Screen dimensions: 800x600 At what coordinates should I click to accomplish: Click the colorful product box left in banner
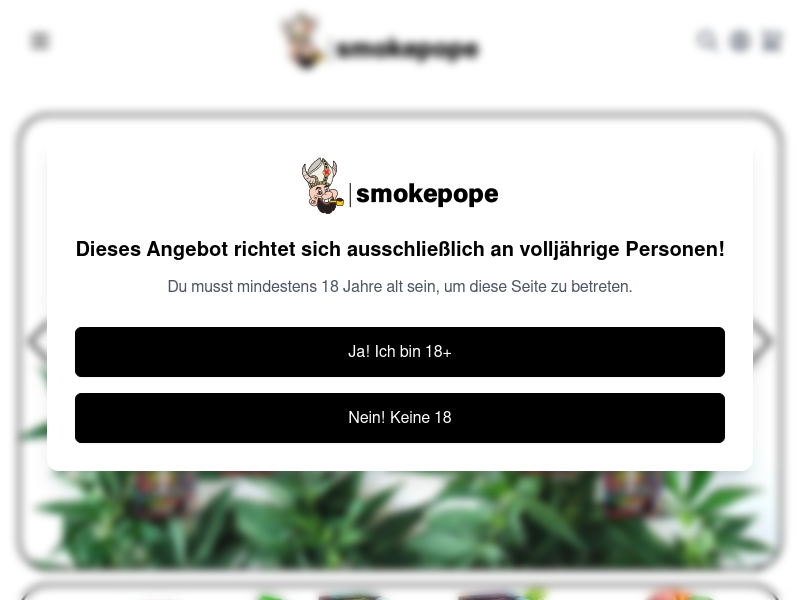162,494
